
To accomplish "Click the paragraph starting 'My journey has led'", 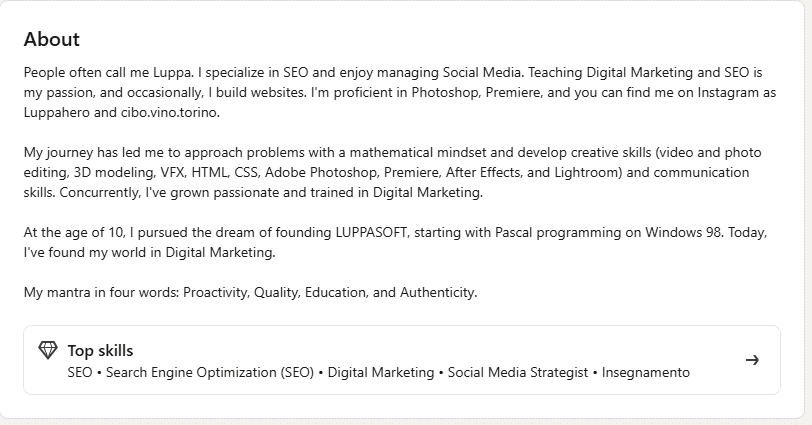I will pos(393,172).
